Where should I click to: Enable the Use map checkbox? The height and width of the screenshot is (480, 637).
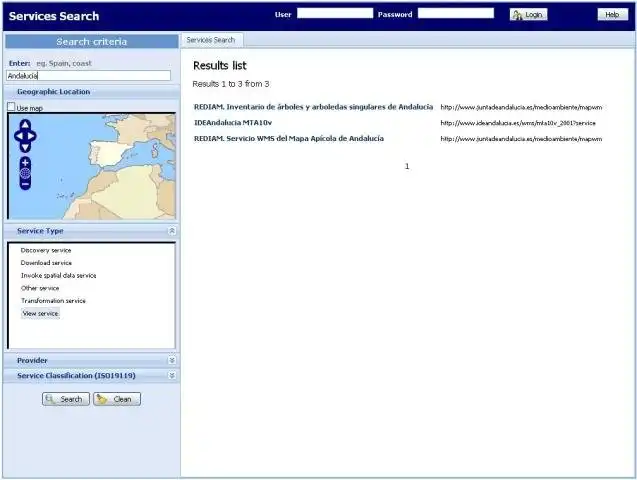point(11,107)
